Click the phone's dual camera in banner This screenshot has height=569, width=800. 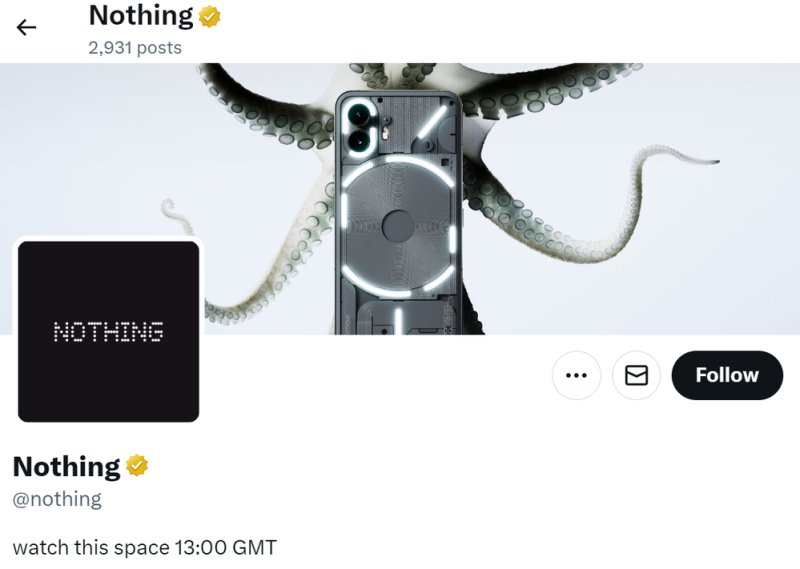(358, 126)
